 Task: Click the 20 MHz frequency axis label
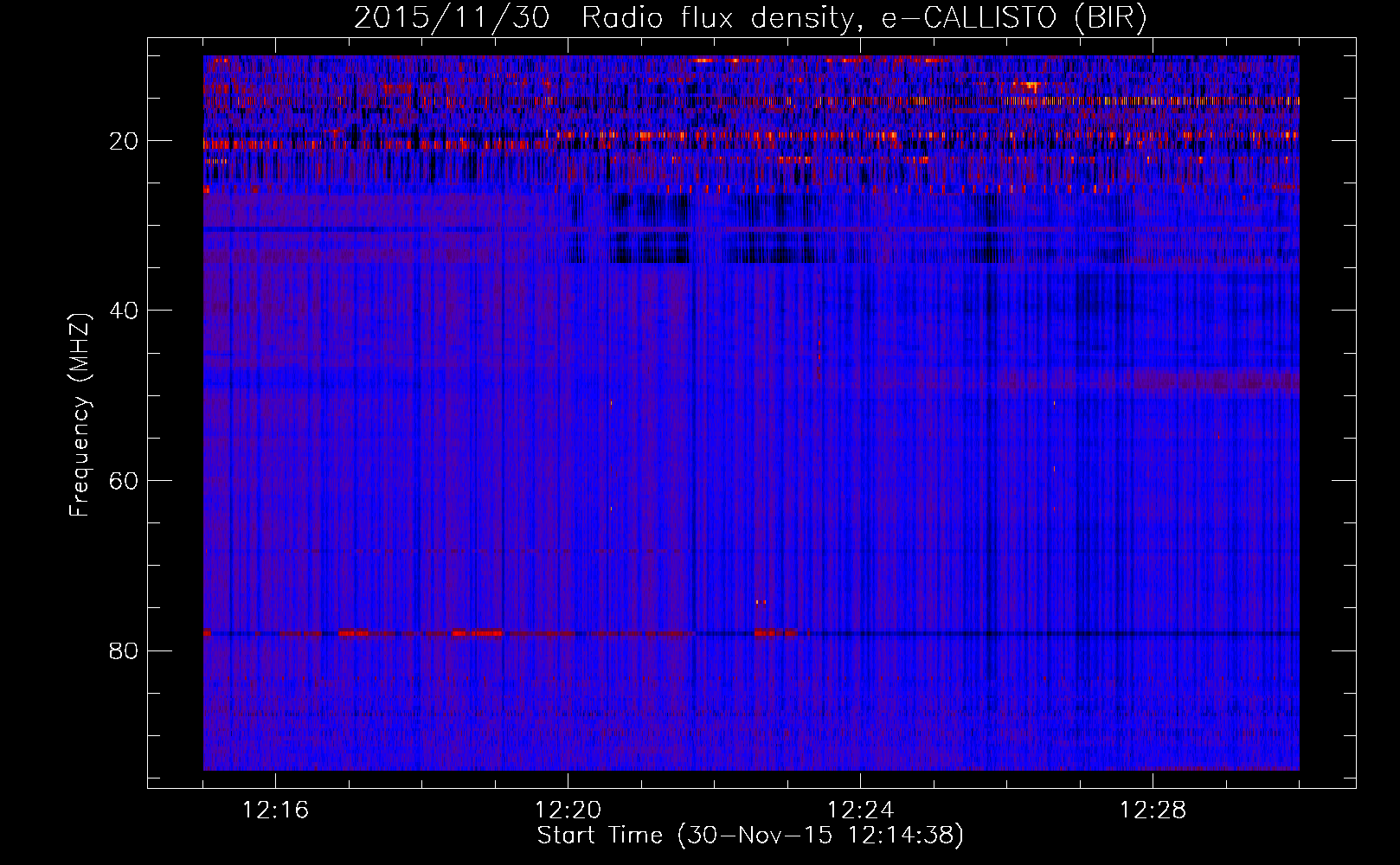pos(125,141)
